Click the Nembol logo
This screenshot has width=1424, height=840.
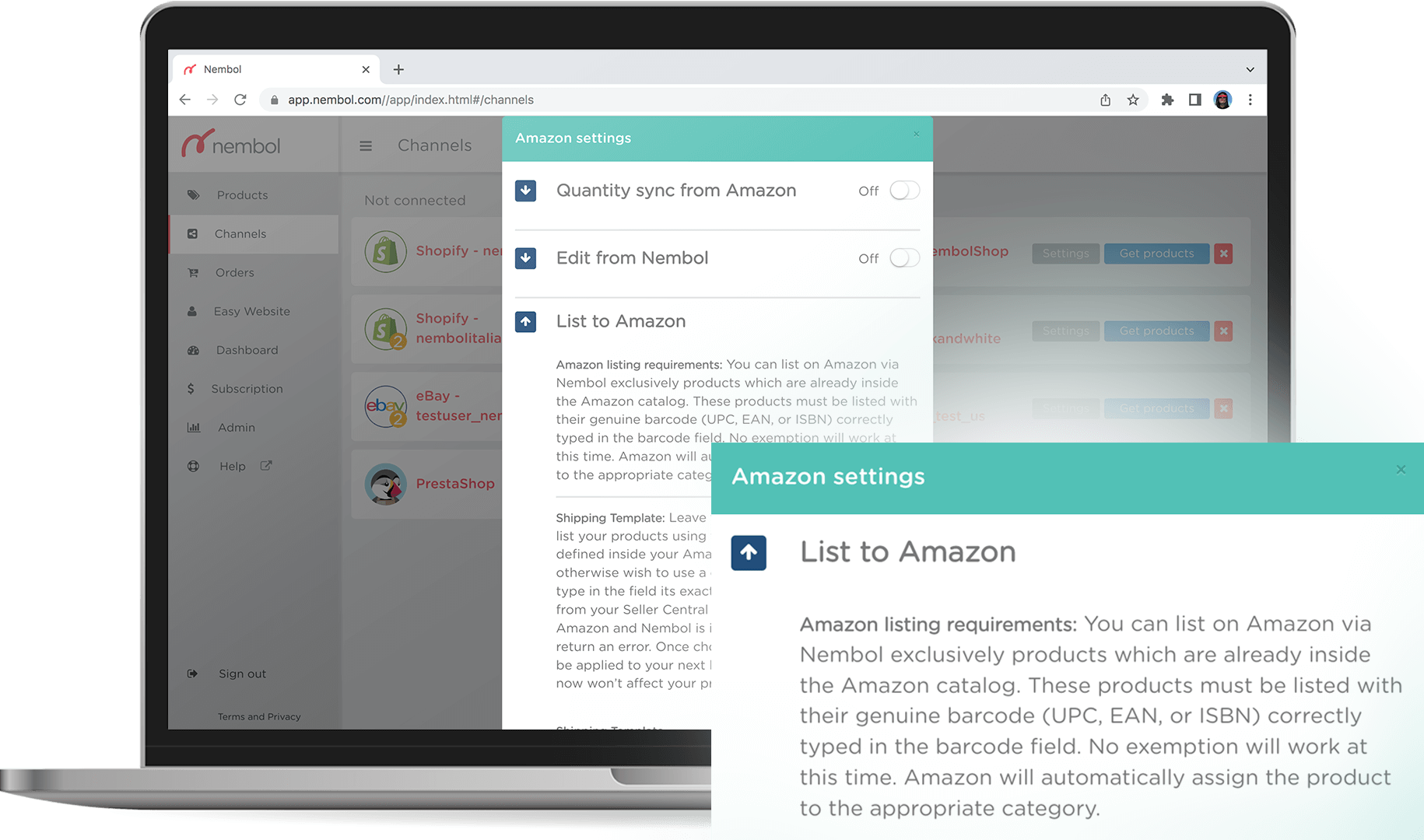[x=231, y=144]
